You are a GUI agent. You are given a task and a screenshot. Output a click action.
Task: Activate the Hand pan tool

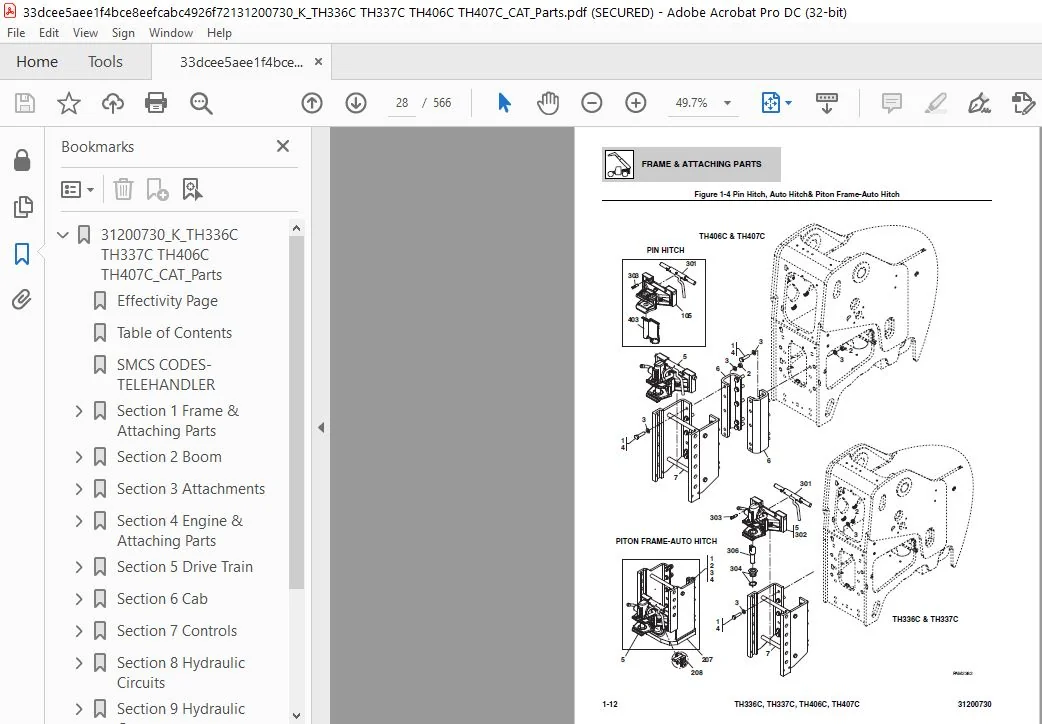548,103
